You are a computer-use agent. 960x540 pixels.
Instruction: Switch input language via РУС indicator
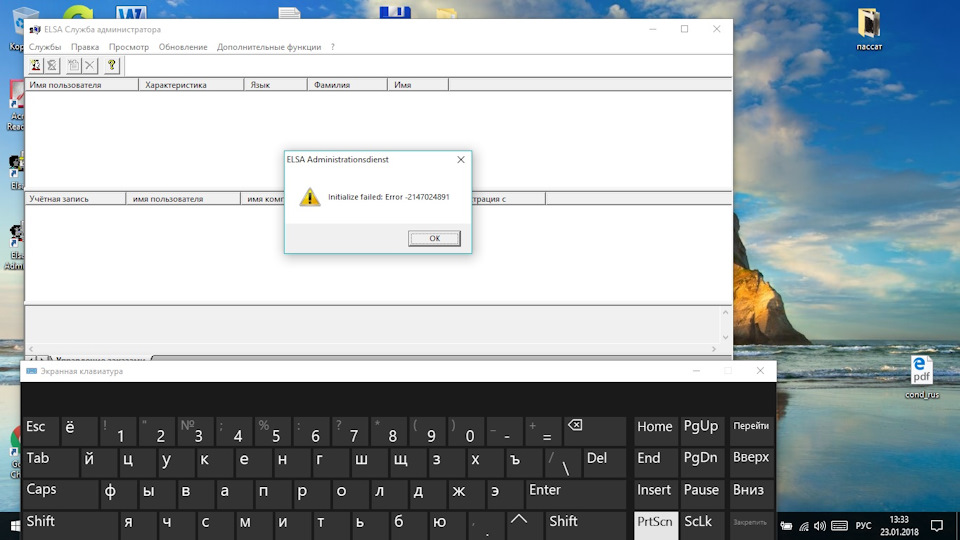864,525
